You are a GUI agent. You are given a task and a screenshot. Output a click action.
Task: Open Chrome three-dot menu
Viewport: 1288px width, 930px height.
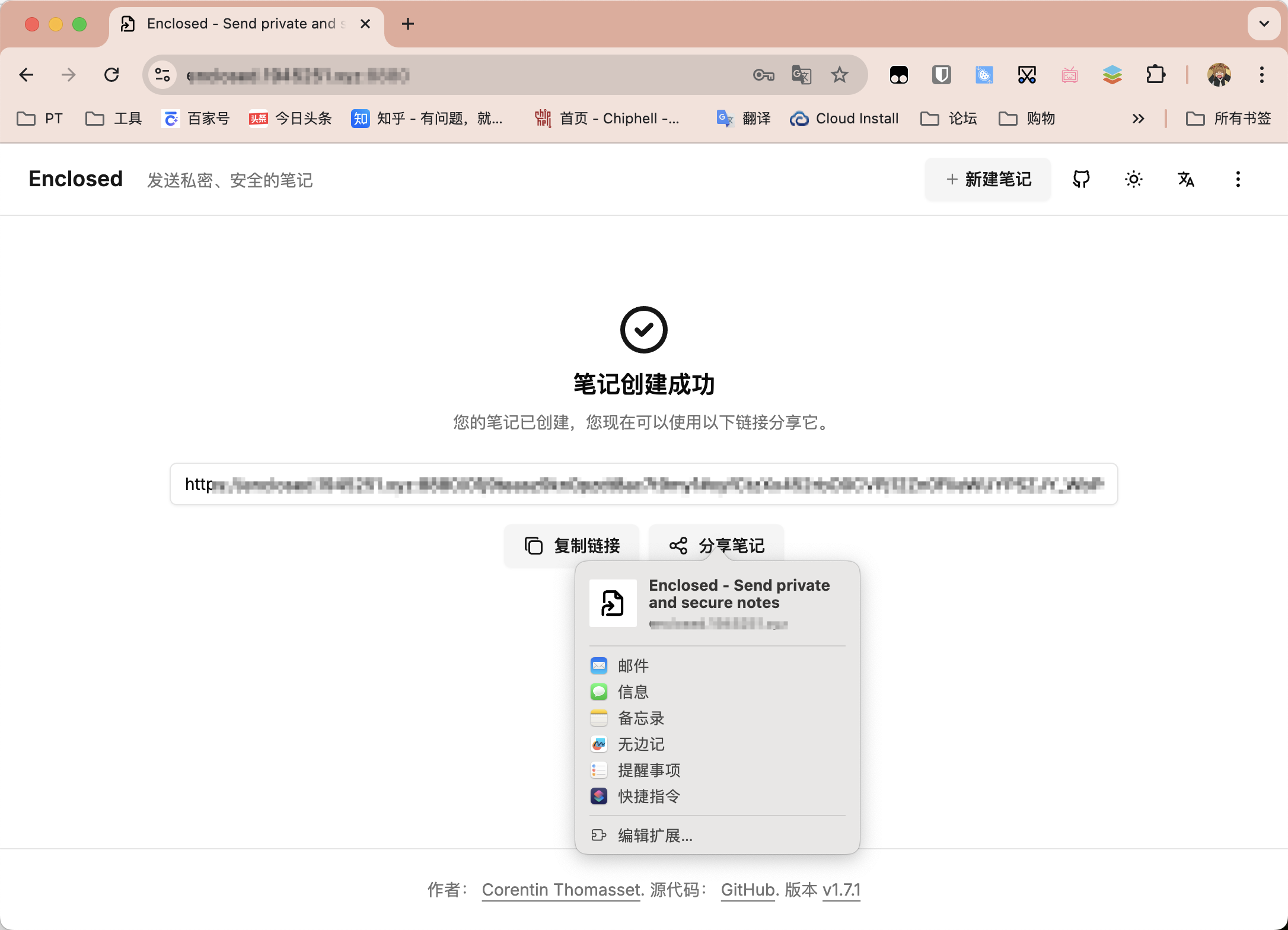pyautogui.click(x=1262, y=75)
